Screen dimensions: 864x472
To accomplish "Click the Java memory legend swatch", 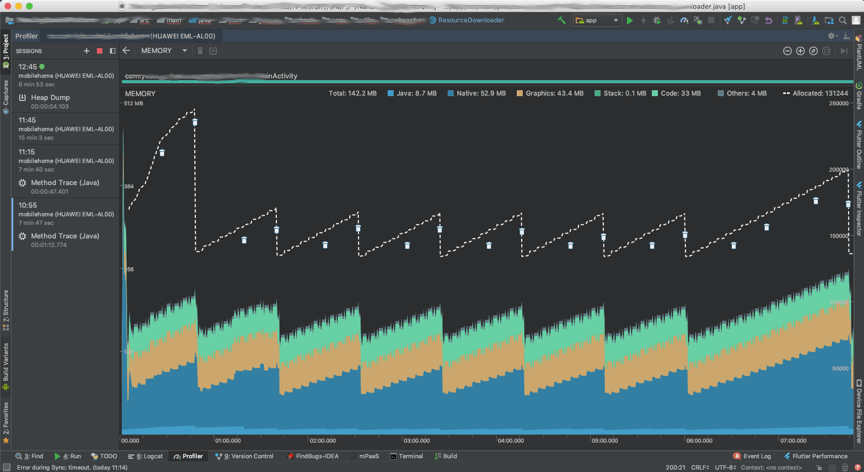I will pos(391,93).
